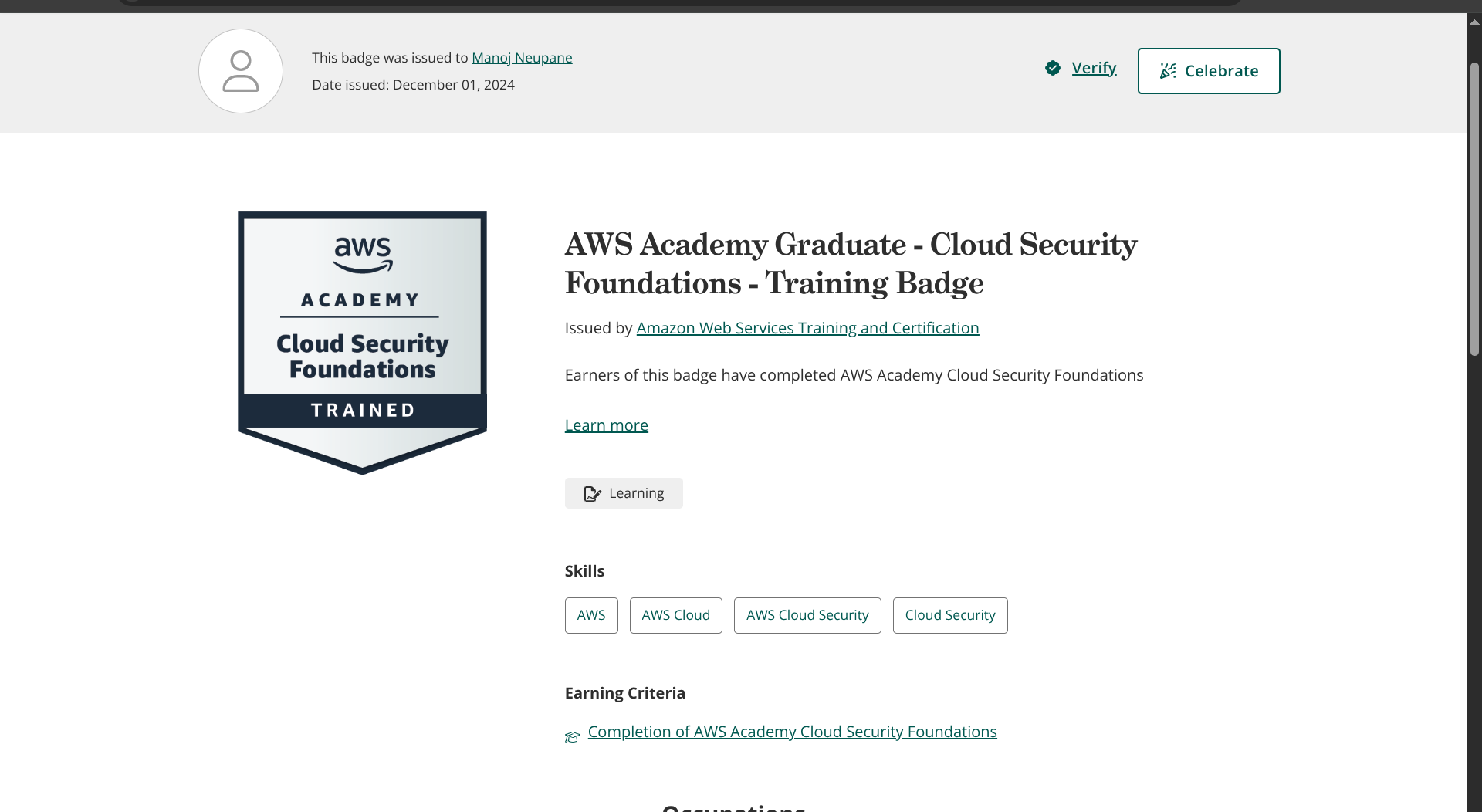
Task: Click the 'Date issued: December 01, 2024' text
Action: [x=413, y=85]
